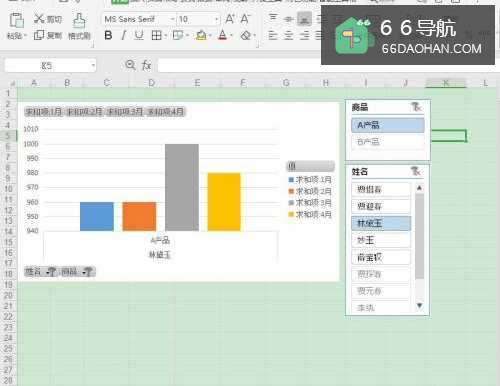The width and height of the screenshot is (500, 386).
Task: Click the format painter brush icon
Action: tap(79, 21)
